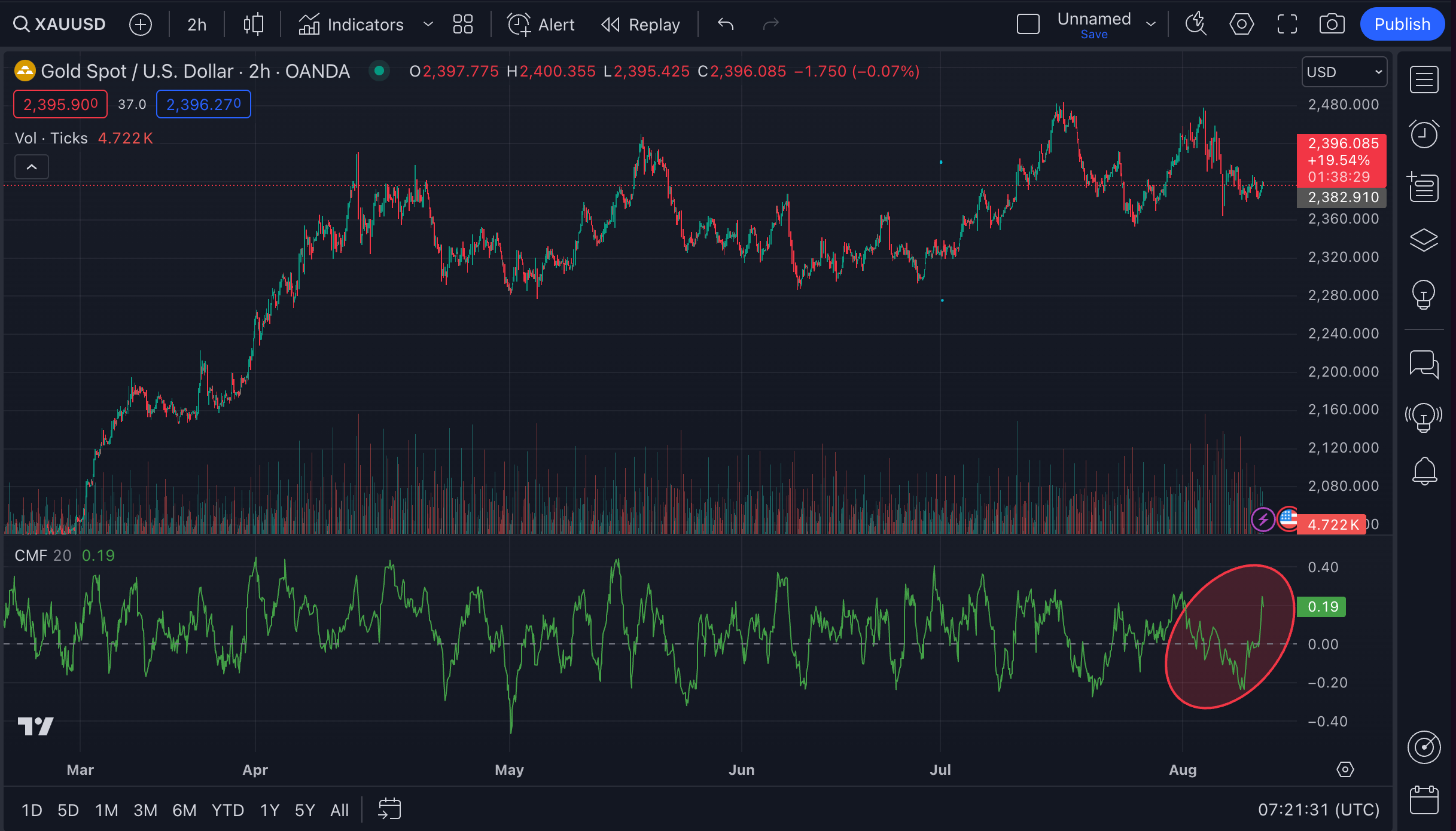Open the layout setup grid icon
This screenshot has width=1456, height=831.
pyautogui.click(x=462, y=25)
